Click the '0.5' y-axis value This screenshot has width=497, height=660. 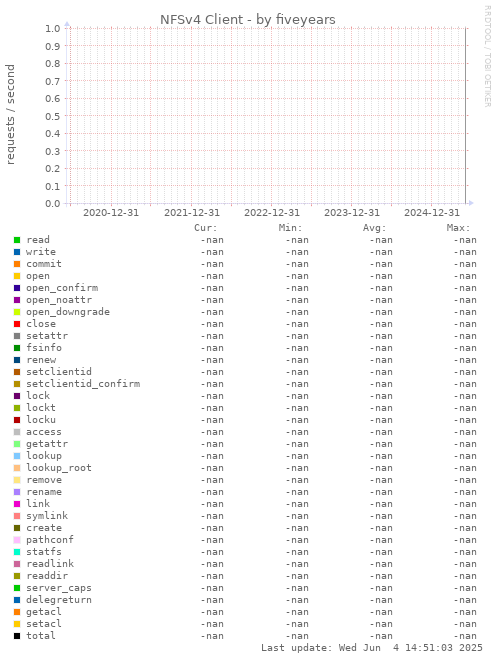(x=53, y=116)
